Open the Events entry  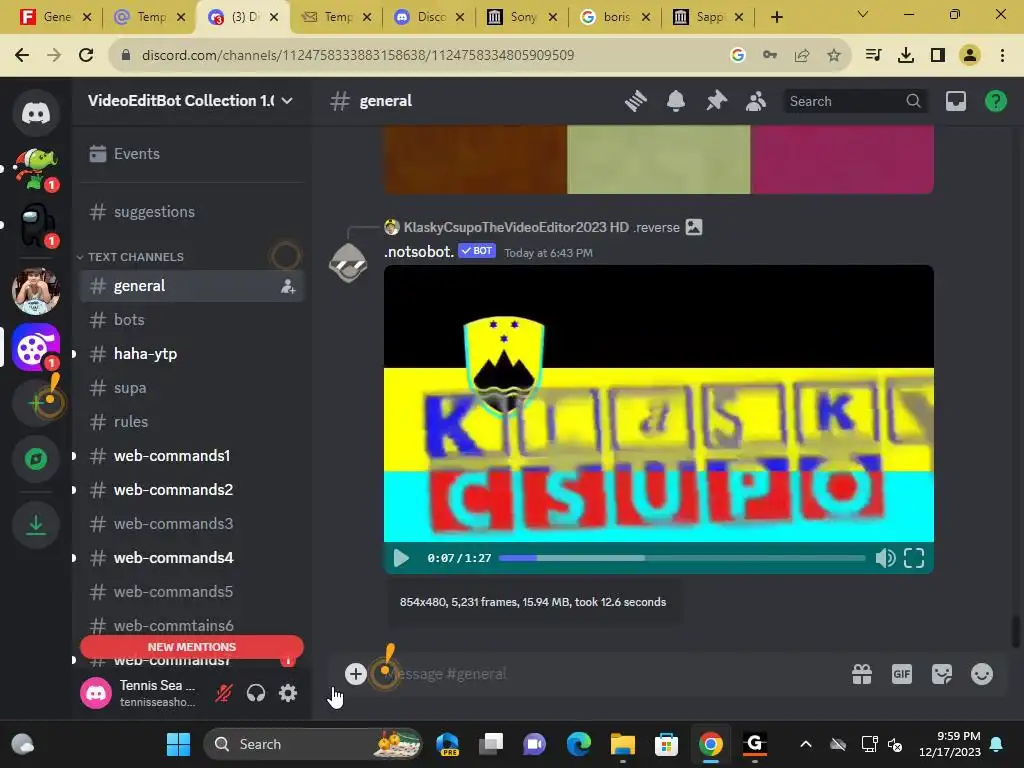pyautogui.click(x=192, y=153)
